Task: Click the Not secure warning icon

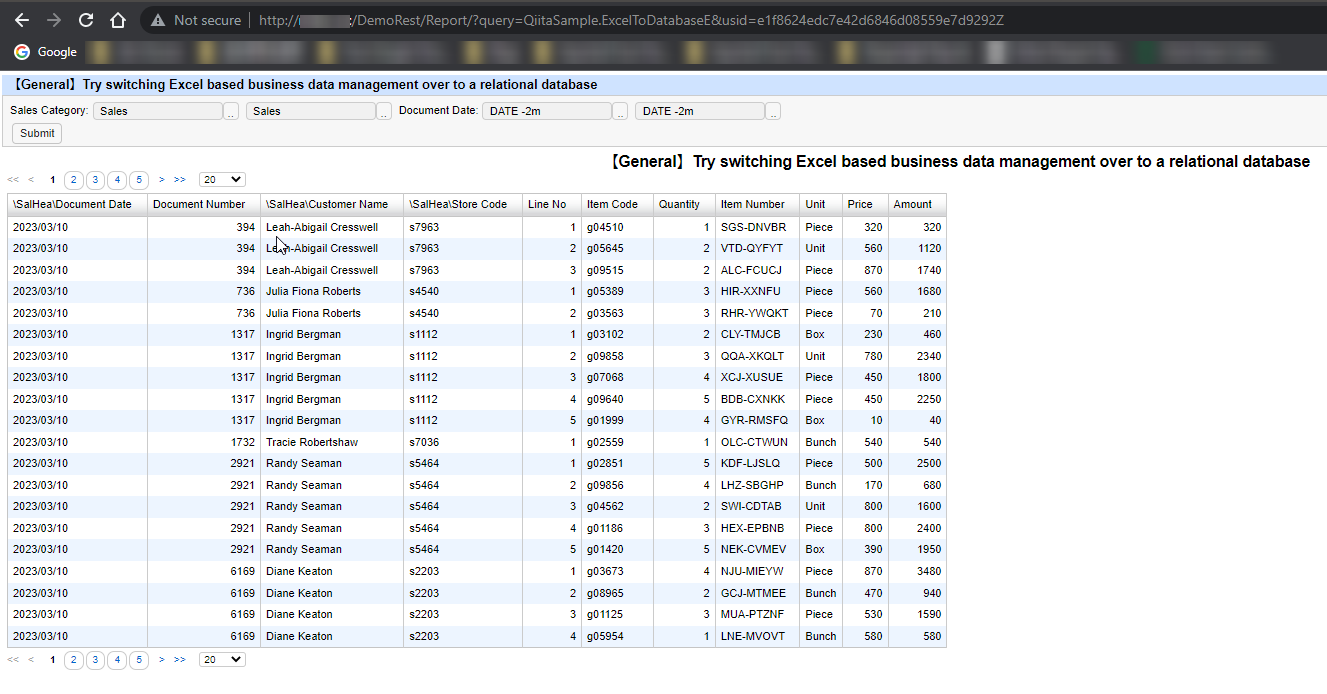Action: [158, 20]
